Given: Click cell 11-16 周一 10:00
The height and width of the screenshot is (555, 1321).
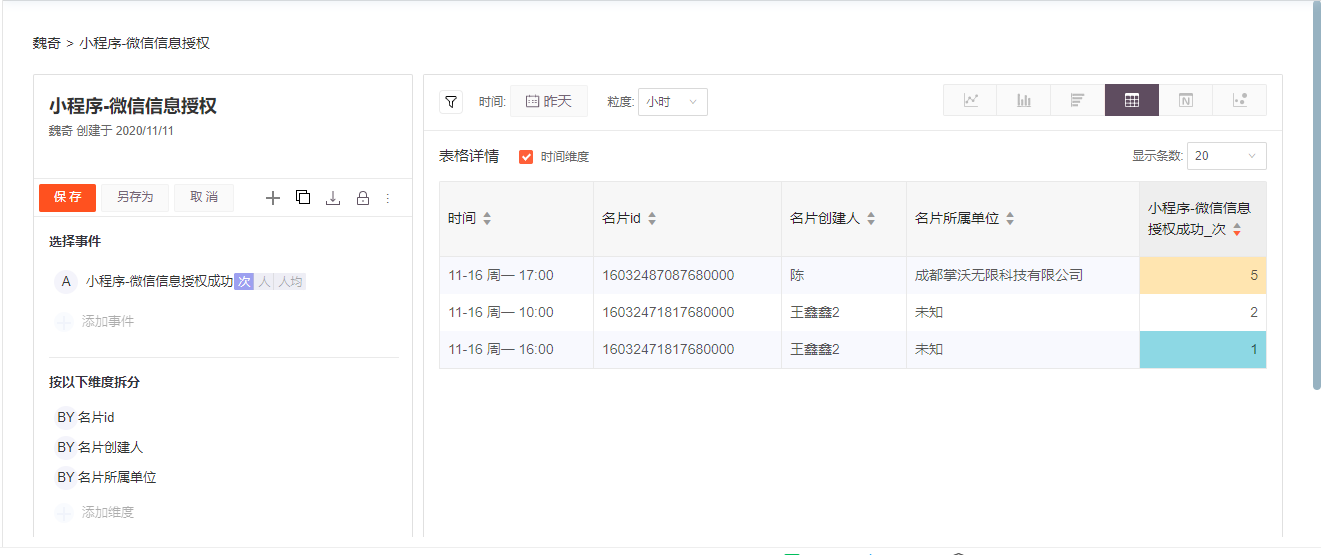Looking at the screenshot, I should click(x=516, y=312).
